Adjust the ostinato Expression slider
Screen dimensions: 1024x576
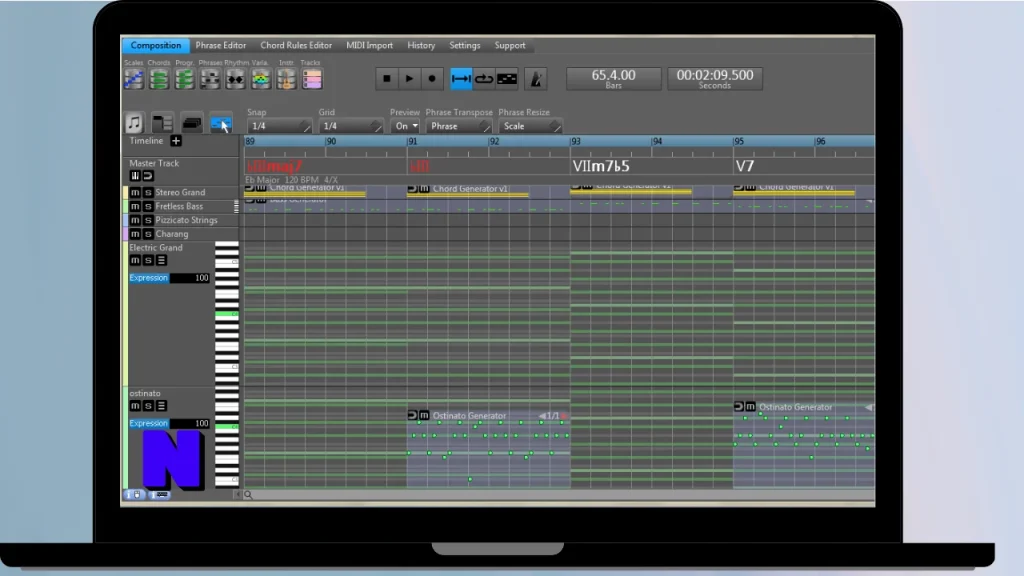(x=169, y=423)
